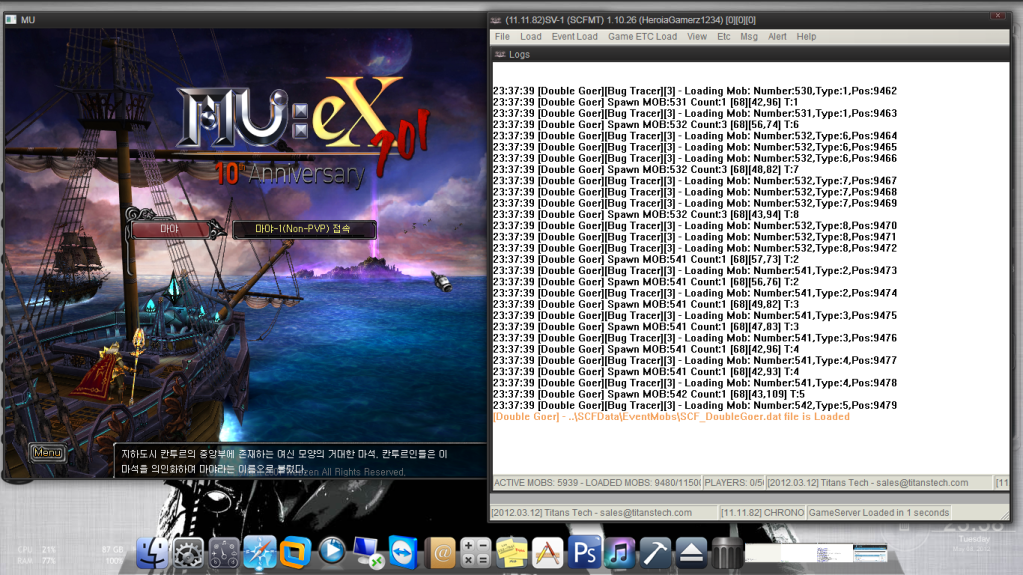Screen dimensions: 1023x575
Task: Open the Trash in the dock
Action: click(726, 551)
